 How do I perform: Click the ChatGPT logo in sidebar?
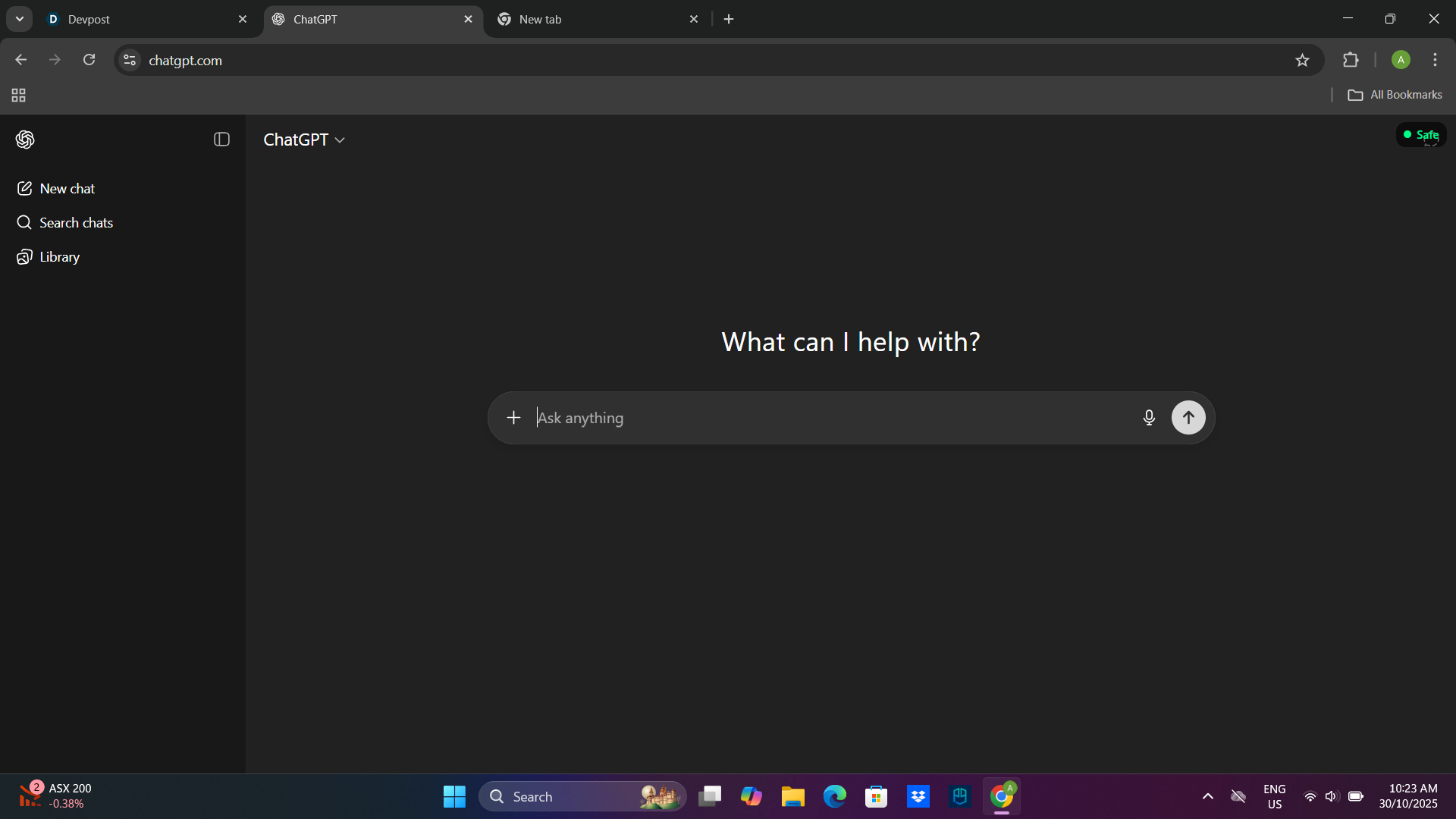click(25, 140)
